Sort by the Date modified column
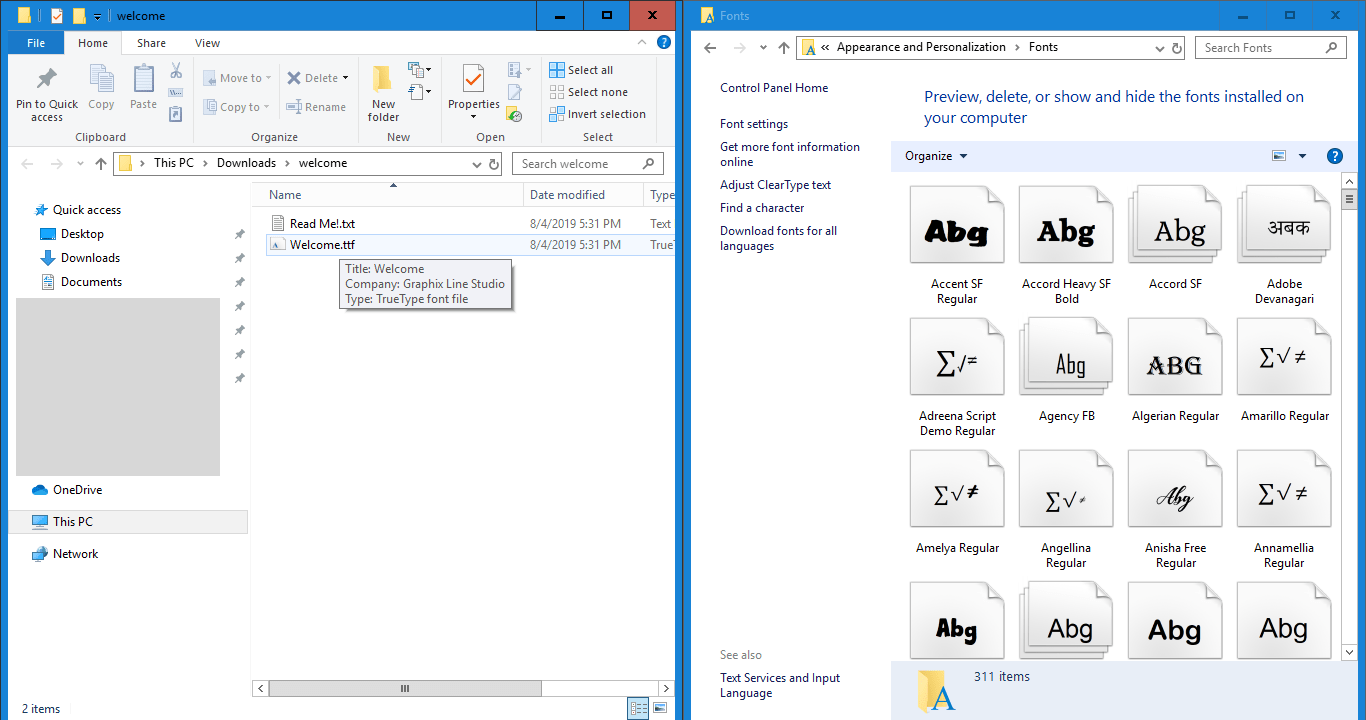 click(x=584, y=195)
